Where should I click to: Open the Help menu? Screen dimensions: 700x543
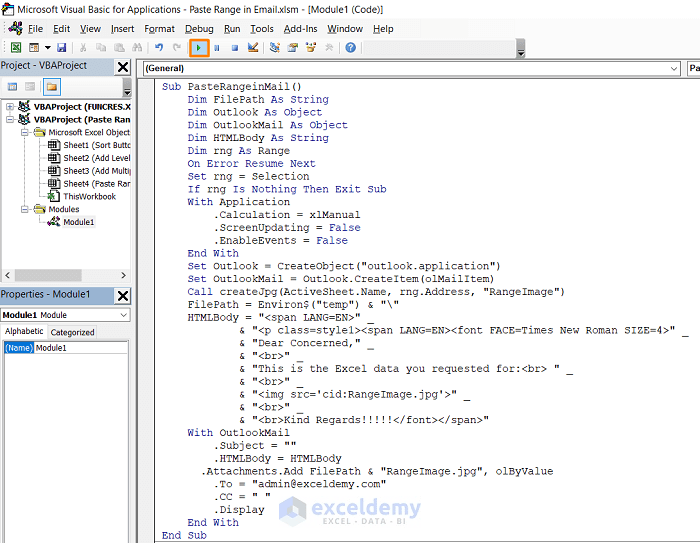tap(383, 29)
